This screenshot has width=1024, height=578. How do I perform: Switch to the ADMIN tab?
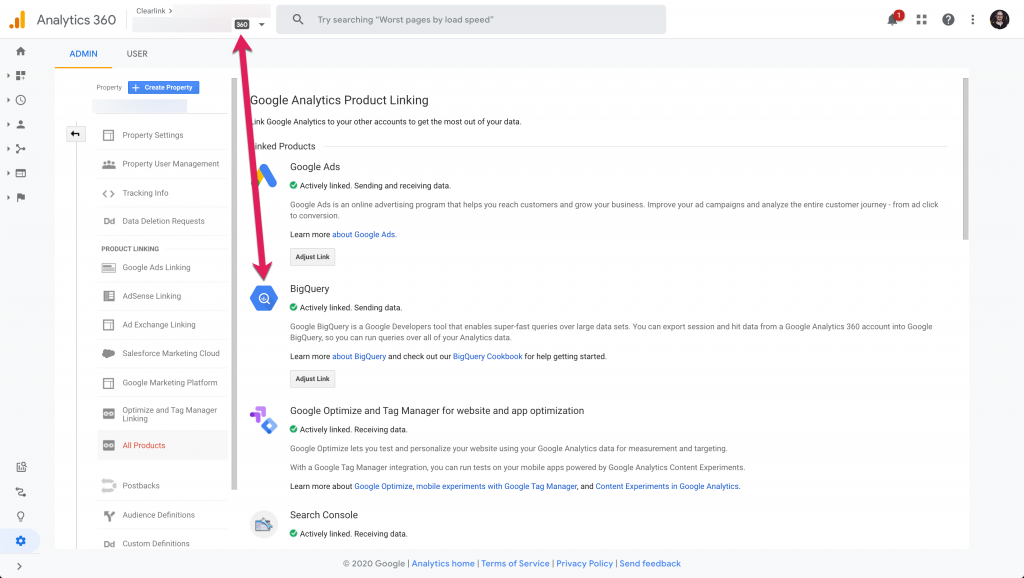pos(84,54)
